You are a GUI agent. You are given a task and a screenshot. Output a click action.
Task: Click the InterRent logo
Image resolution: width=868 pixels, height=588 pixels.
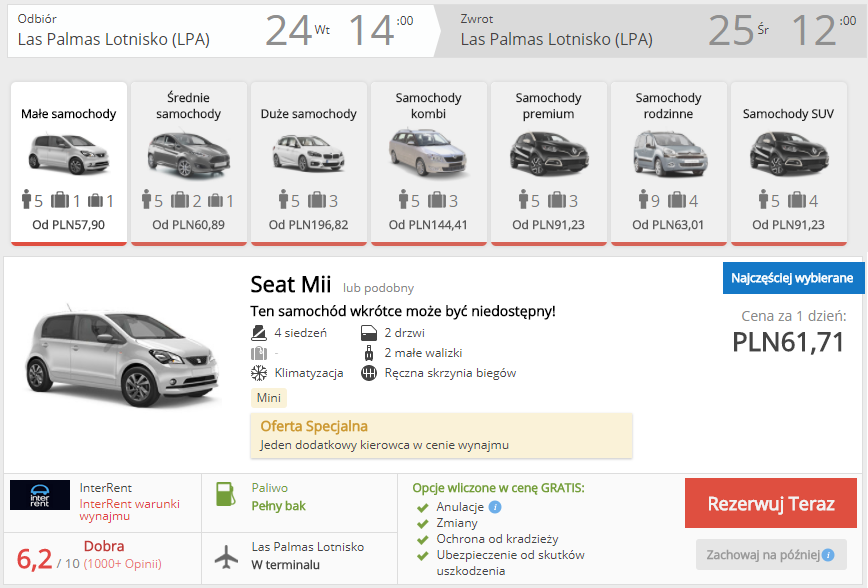(40, 495)
